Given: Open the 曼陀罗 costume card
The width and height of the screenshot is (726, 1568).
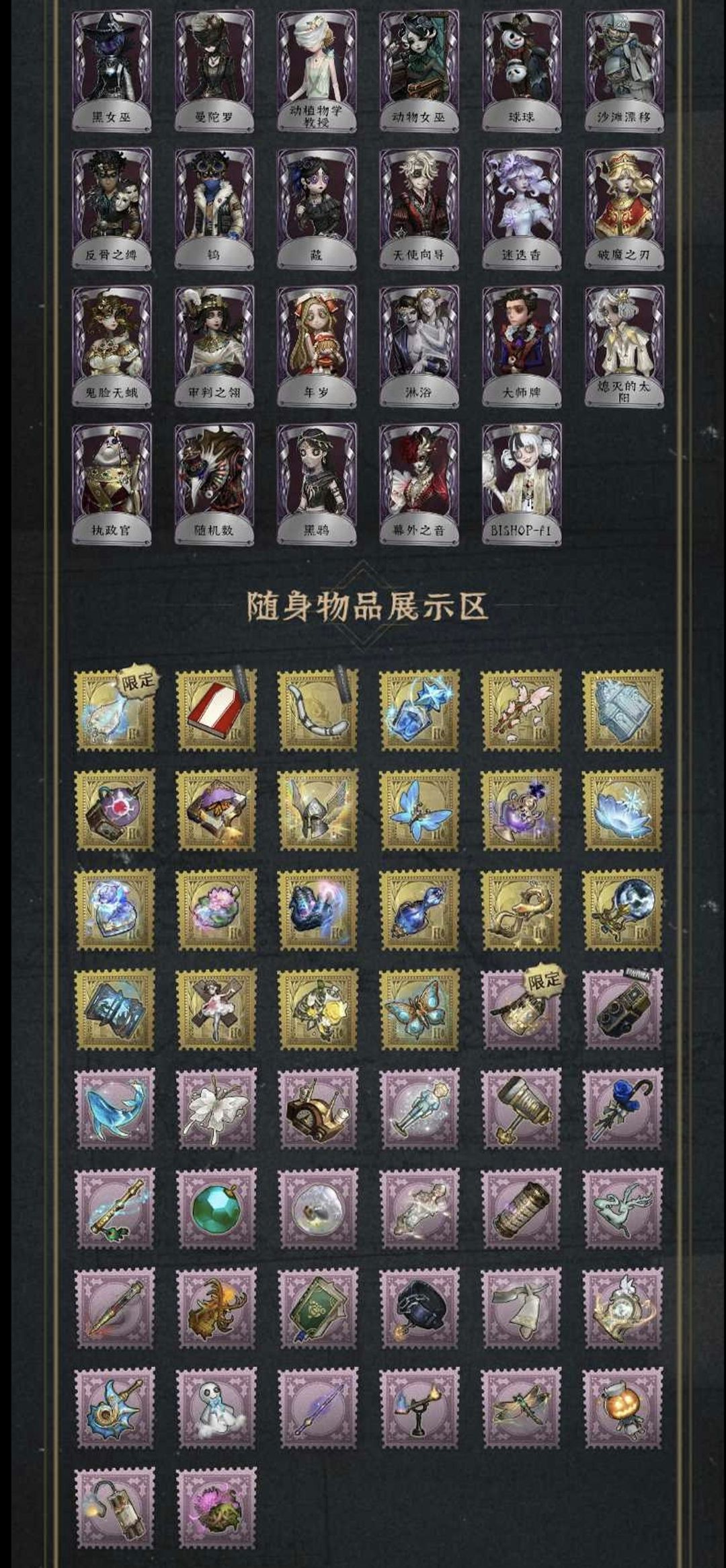Looking at the screenshot, I should [214, 71].
